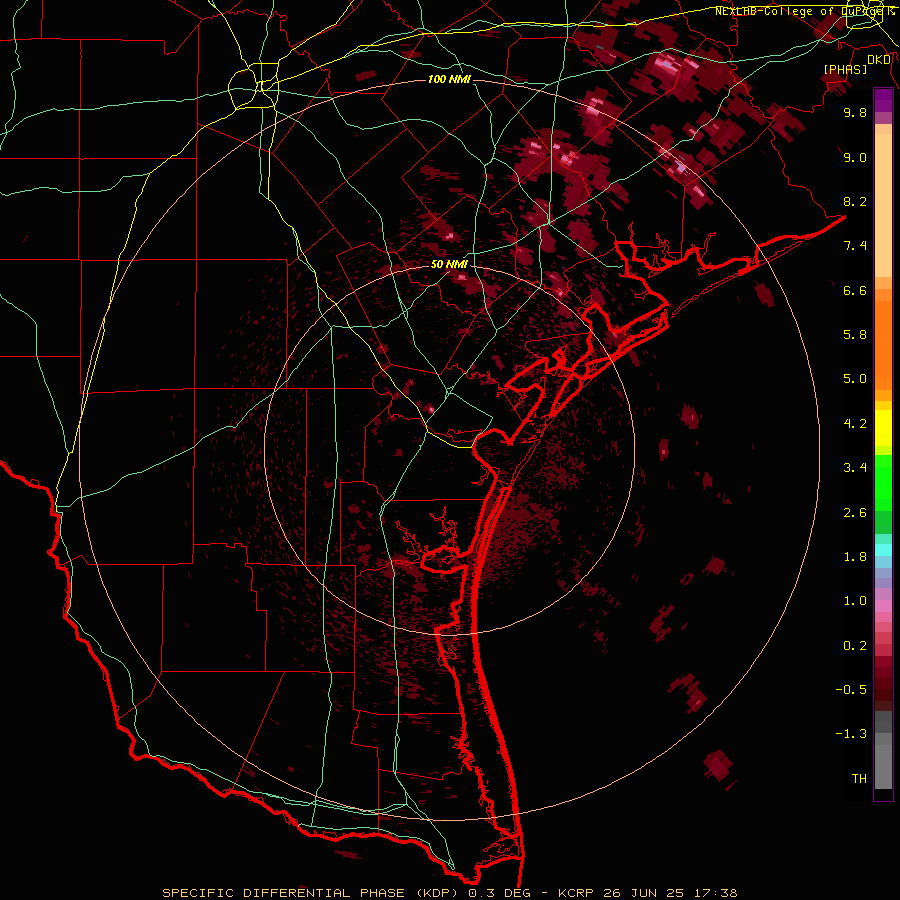Image resolution: width=900 pixels, height=900 pixels.
Task: Pick the cyan band of the color bar
Action: pos(883,550)
